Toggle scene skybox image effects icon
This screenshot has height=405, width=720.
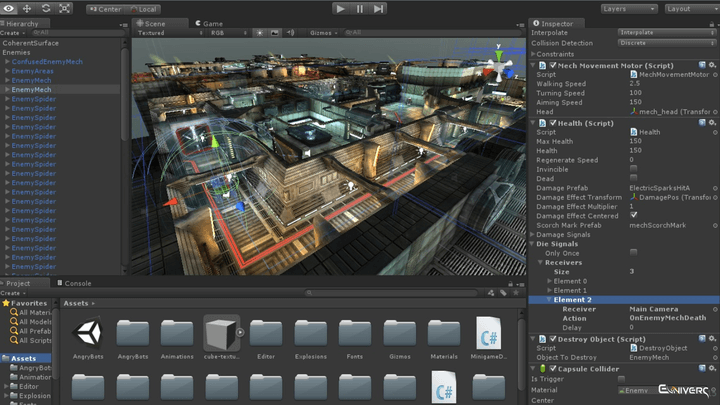pos(275,33)
